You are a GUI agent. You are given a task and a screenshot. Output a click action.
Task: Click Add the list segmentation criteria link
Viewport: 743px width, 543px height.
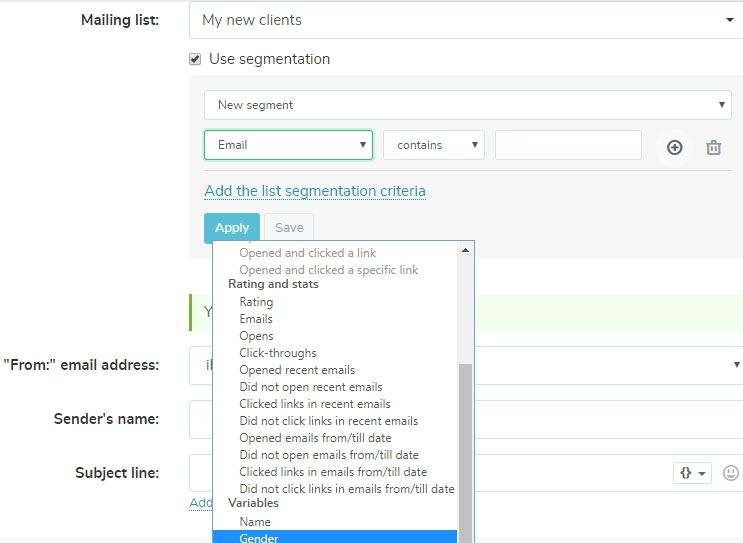315,191
